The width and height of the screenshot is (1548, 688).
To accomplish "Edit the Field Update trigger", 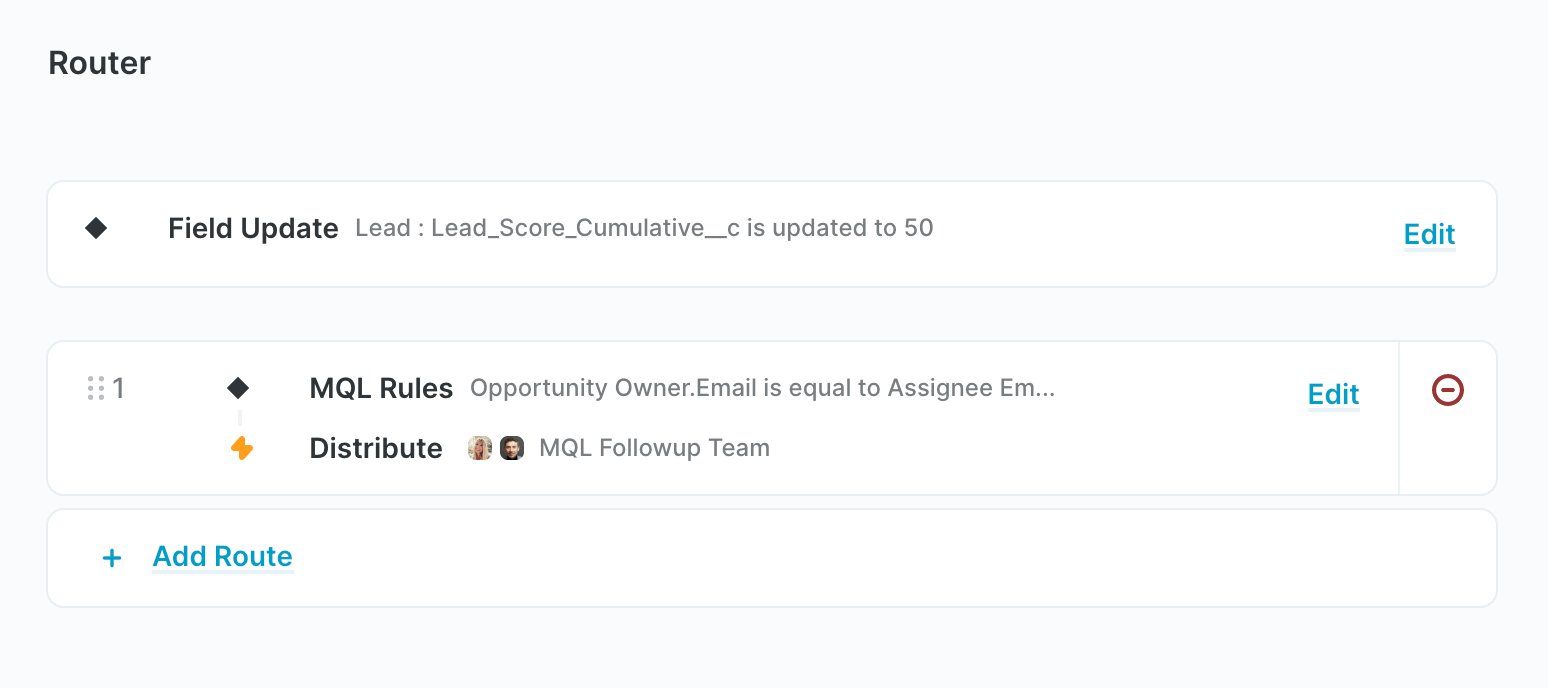I will click(x=1429, y=234).
